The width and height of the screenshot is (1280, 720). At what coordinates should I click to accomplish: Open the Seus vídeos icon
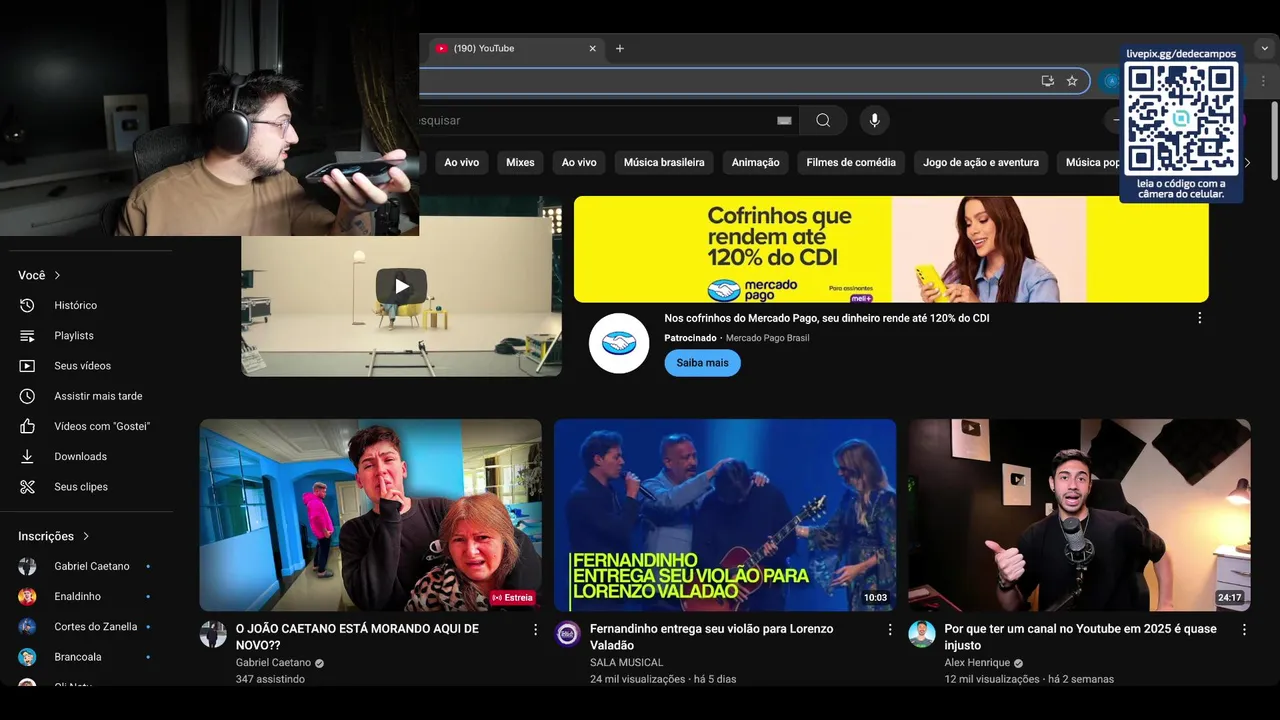pyautogui.click(x=27, y=366)
